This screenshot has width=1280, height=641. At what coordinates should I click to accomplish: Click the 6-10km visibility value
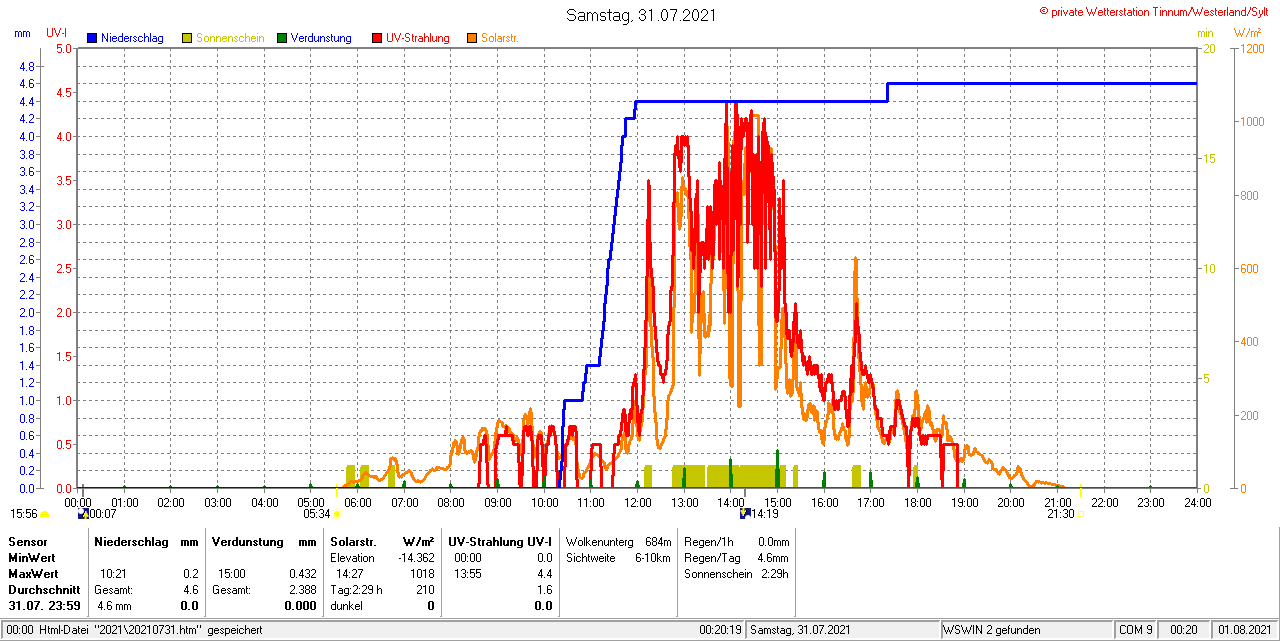[x=653, y=557]
